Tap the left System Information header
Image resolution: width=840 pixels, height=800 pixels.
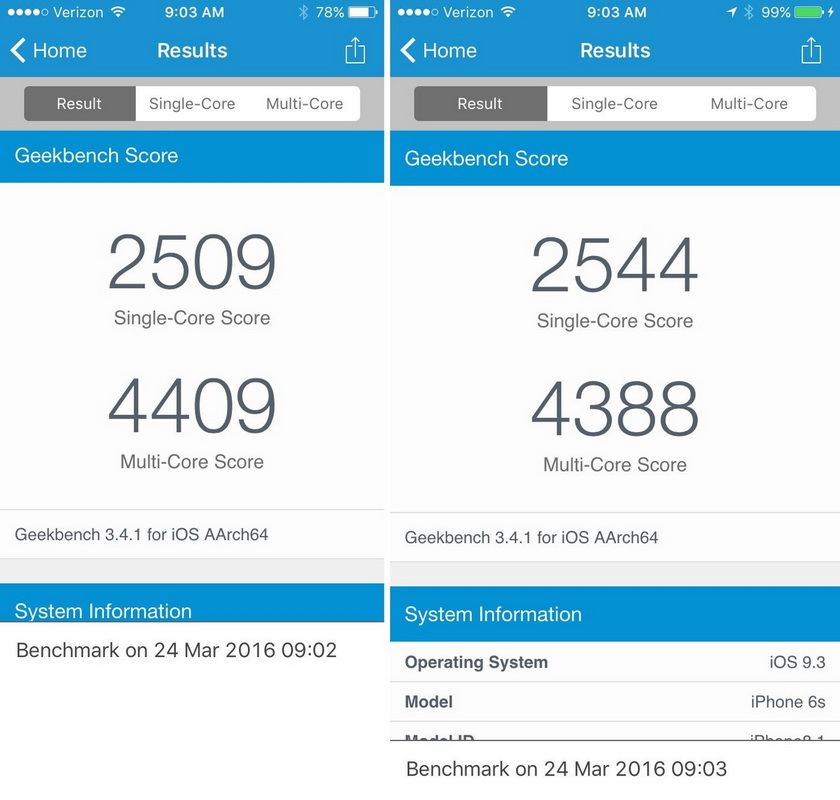click(x=192, y=603)
